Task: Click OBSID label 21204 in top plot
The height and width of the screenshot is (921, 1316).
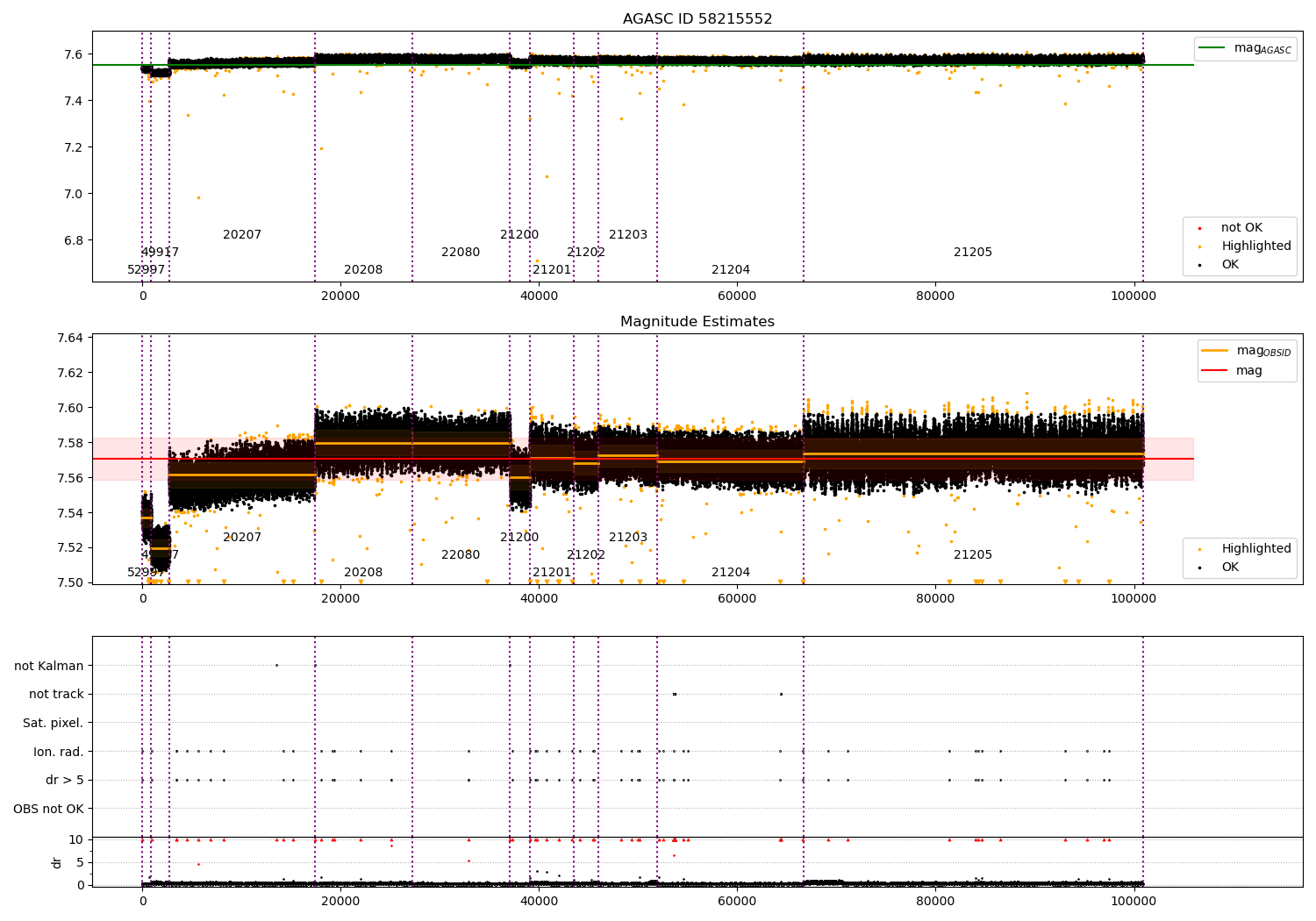Action: 731,270
